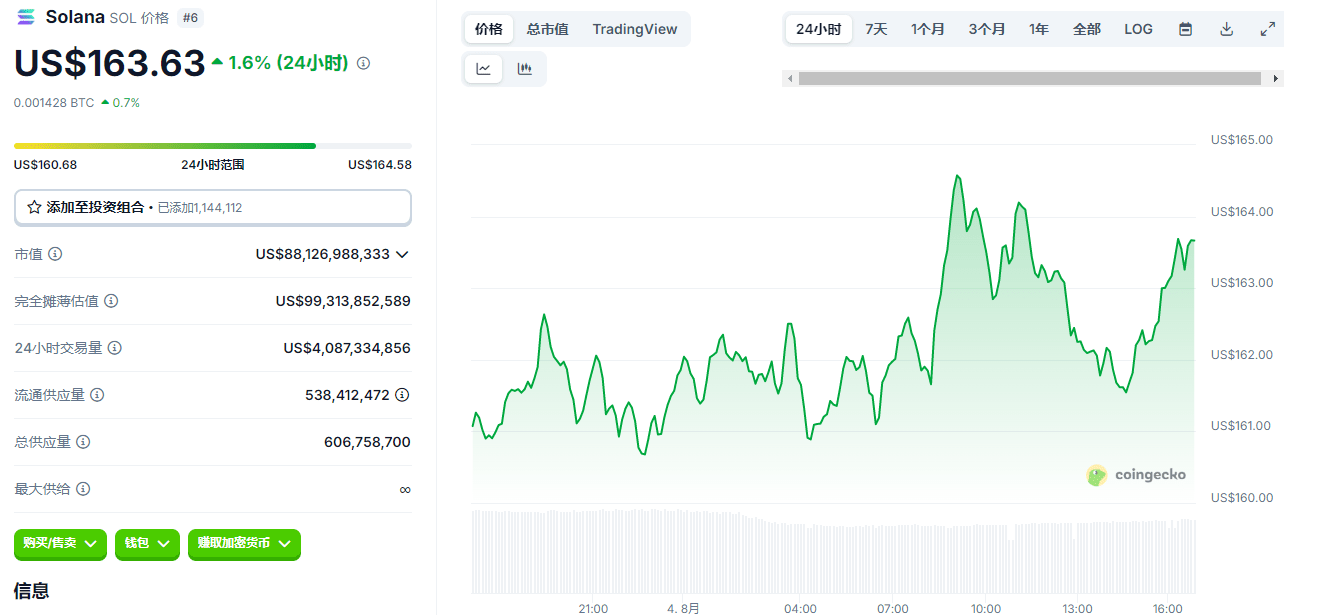Viewport: 1321px width, 615px height.
Task: Click the info icon next to 24小时 change
Action: 363,63
